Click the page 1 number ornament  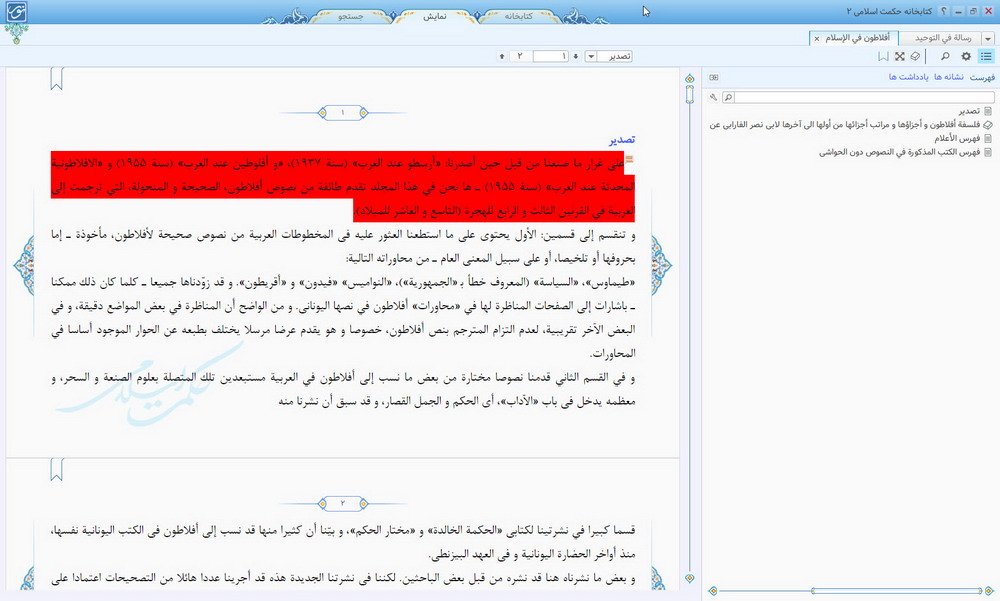342,113
